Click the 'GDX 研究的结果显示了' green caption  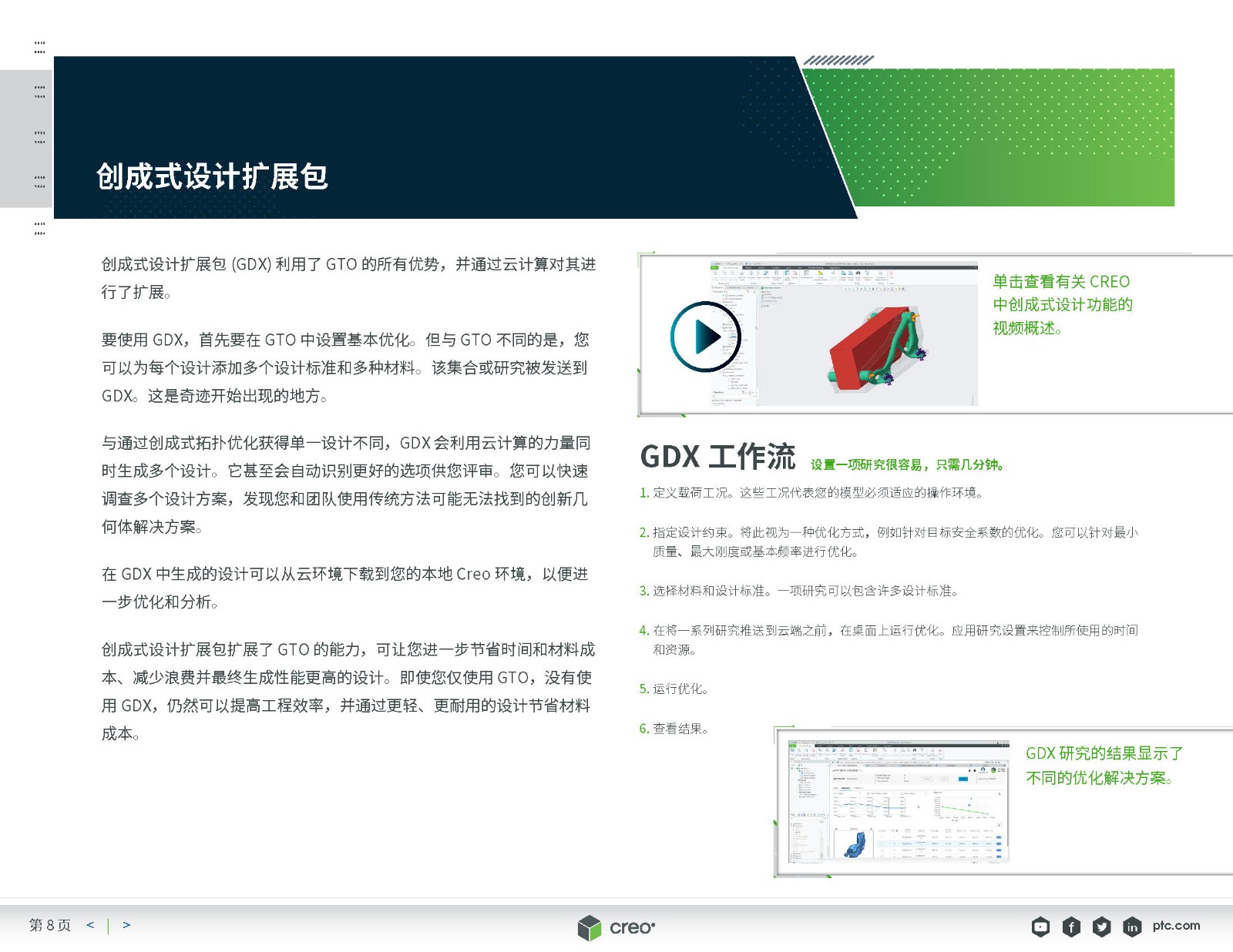1104,753
